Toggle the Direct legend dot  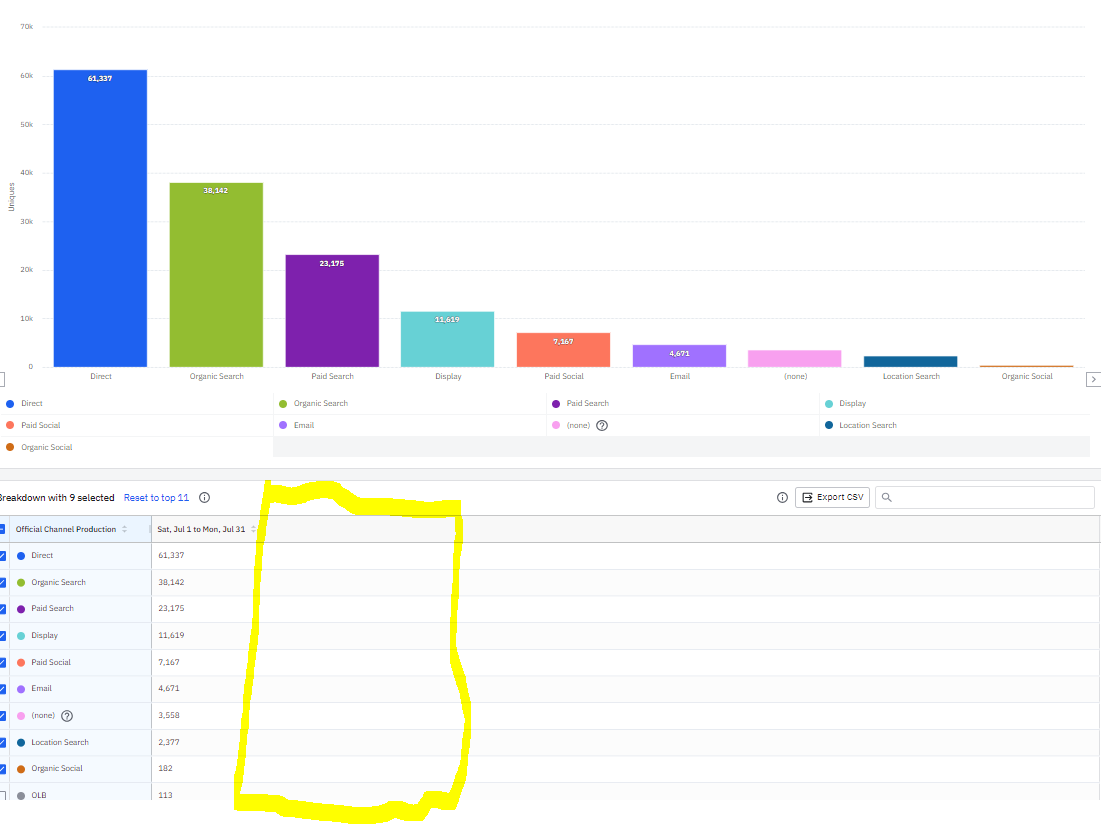click(10, 404)
